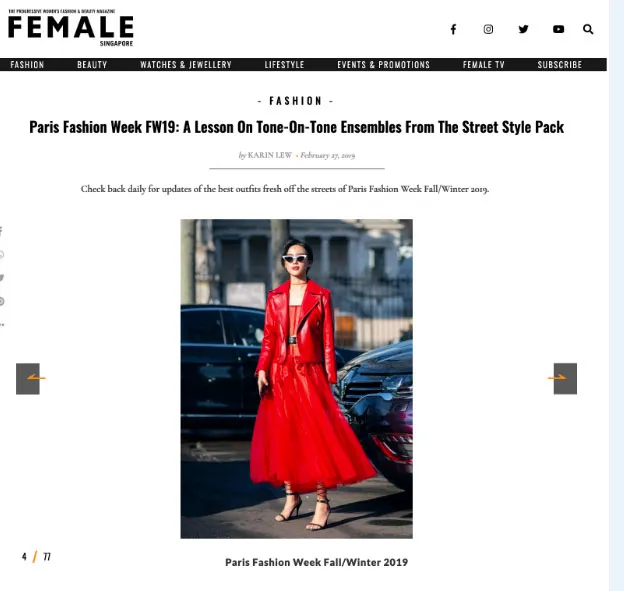This screenshot has height=591, width=624.
Task: Click the Paris Fashion Week Fall/Winter 2019 caption
Action: click(316, 562)
